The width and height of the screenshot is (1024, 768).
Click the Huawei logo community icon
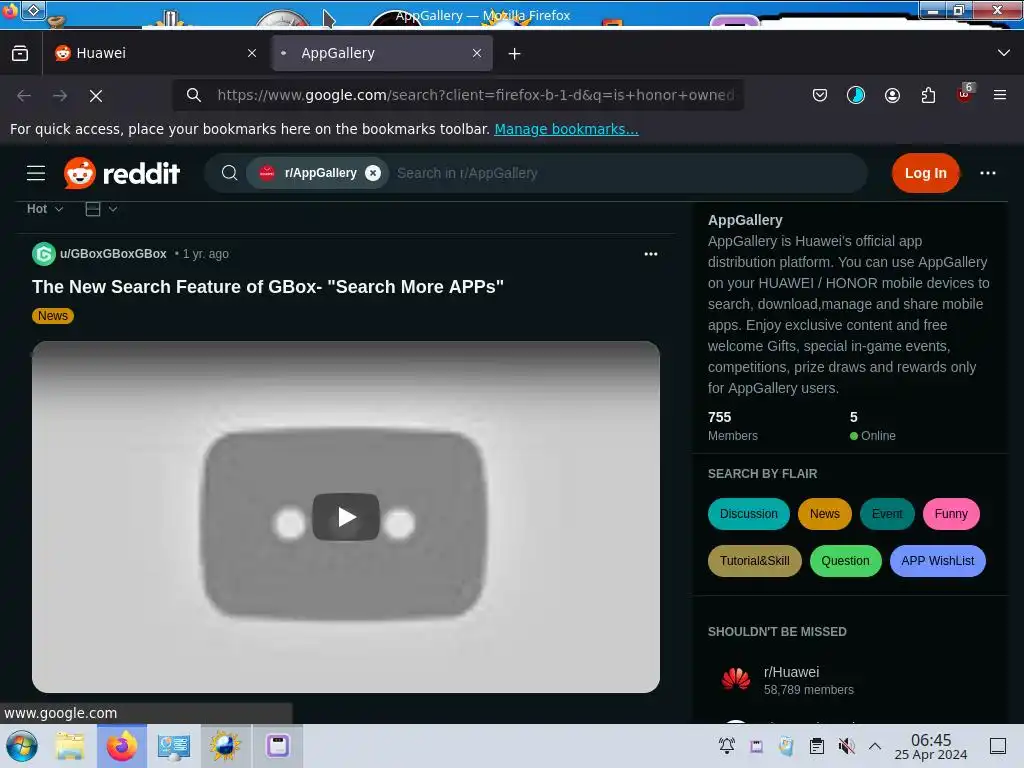pos(736,680)
